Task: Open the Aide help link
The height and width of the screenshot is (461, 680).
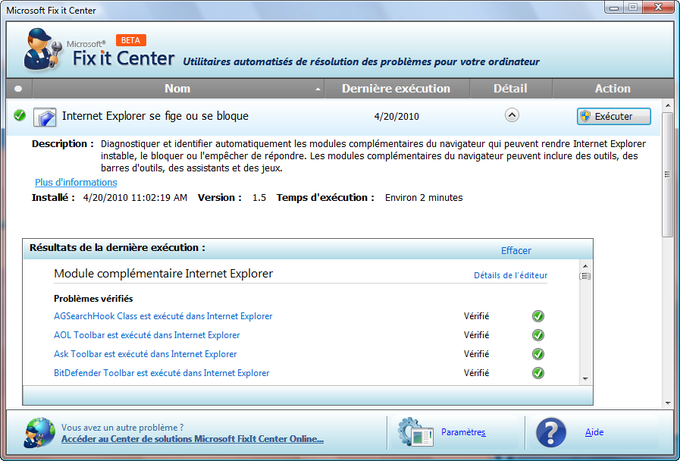Action: (x=594, y=432)
